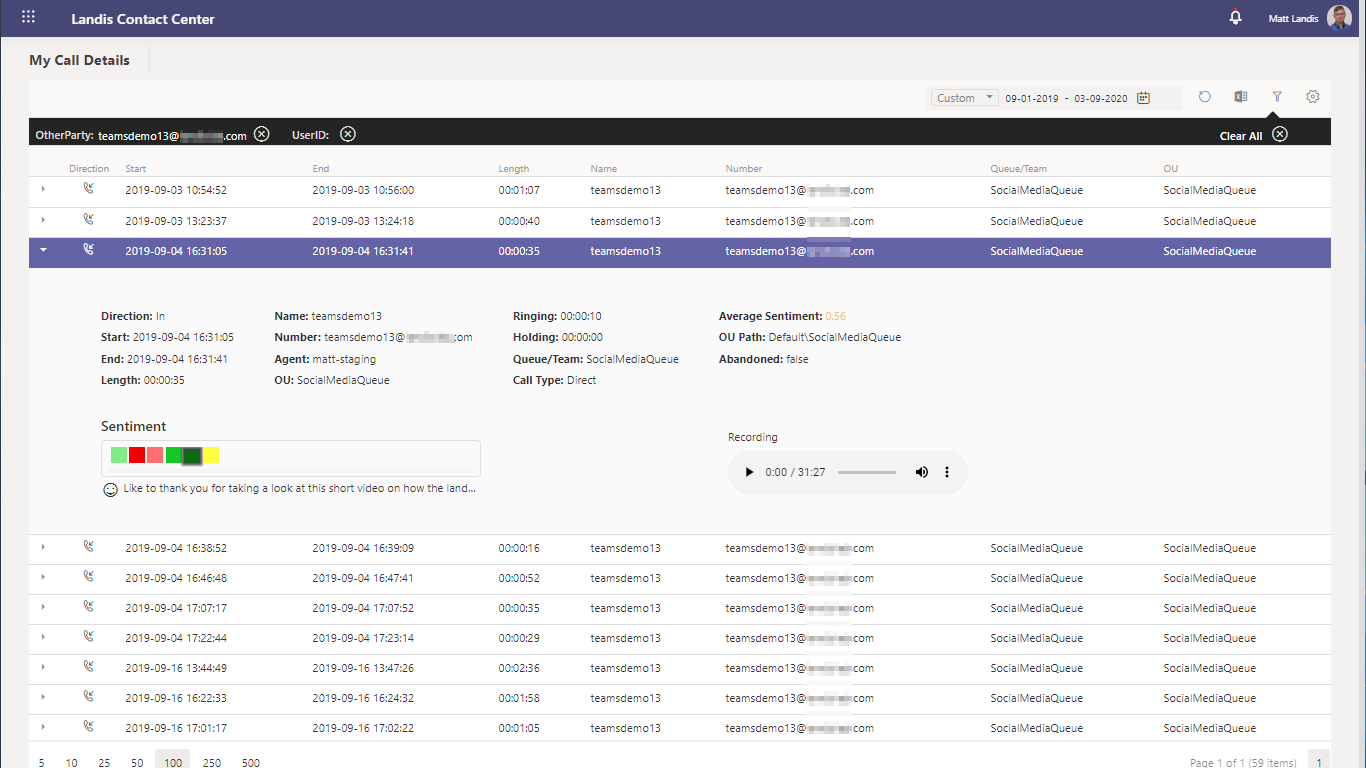The height and width of the screenshot is (768, 1366).
Task: Click inbound call icon for 16:22:33 row
Action: click(x=89, y=696)
